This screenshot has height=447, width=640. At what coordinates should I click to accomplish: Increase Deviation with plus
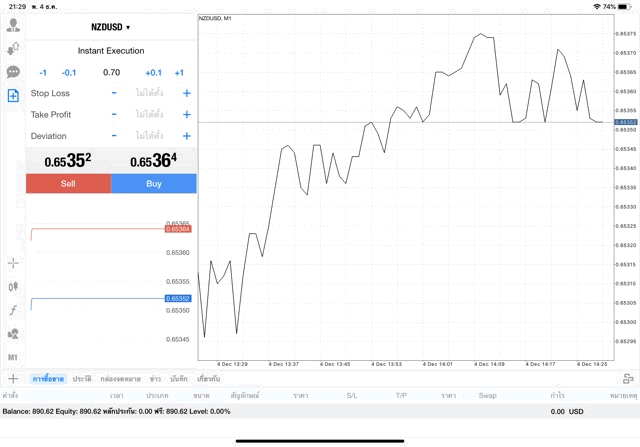click(x=187, y=136)
